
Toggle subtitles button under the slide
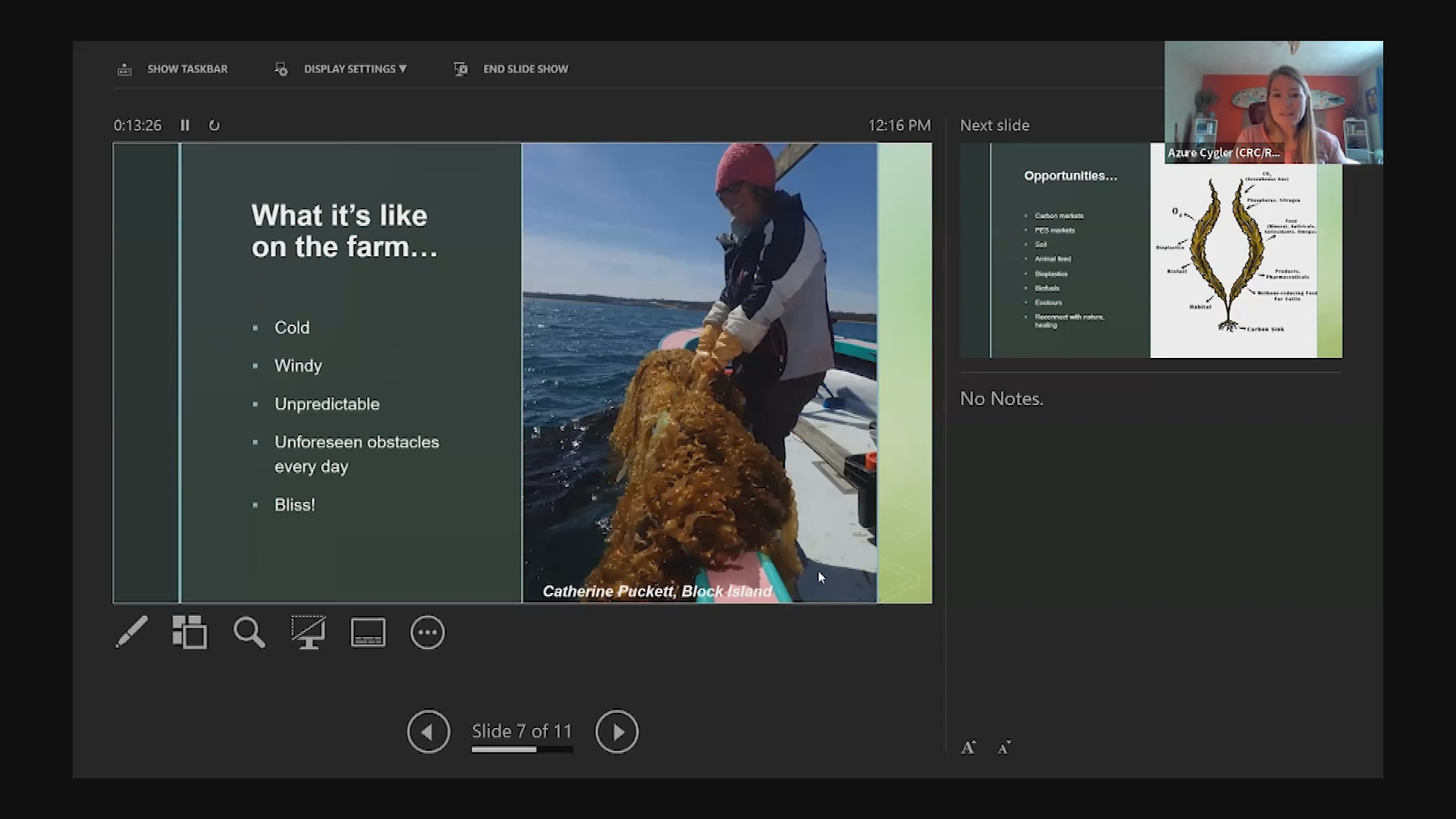pyautogui.click(x=368, y=632)
